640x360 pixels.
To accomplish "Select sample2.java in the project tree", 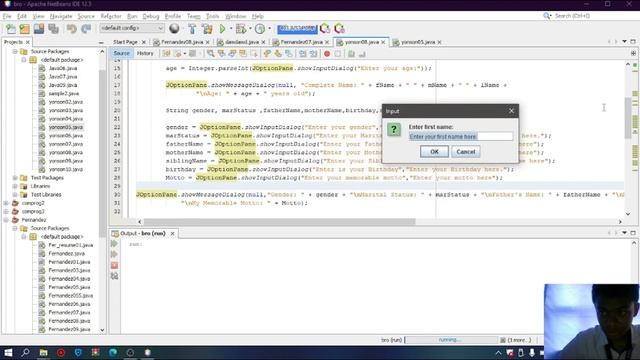I will 64,93.
